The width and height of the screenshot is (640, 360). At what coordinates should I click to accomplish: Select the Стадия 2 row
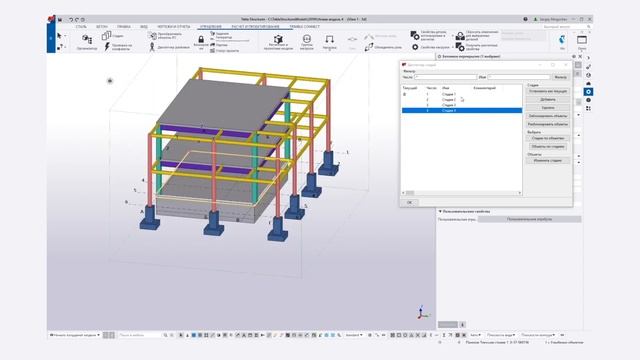click(x=462, y=100)
